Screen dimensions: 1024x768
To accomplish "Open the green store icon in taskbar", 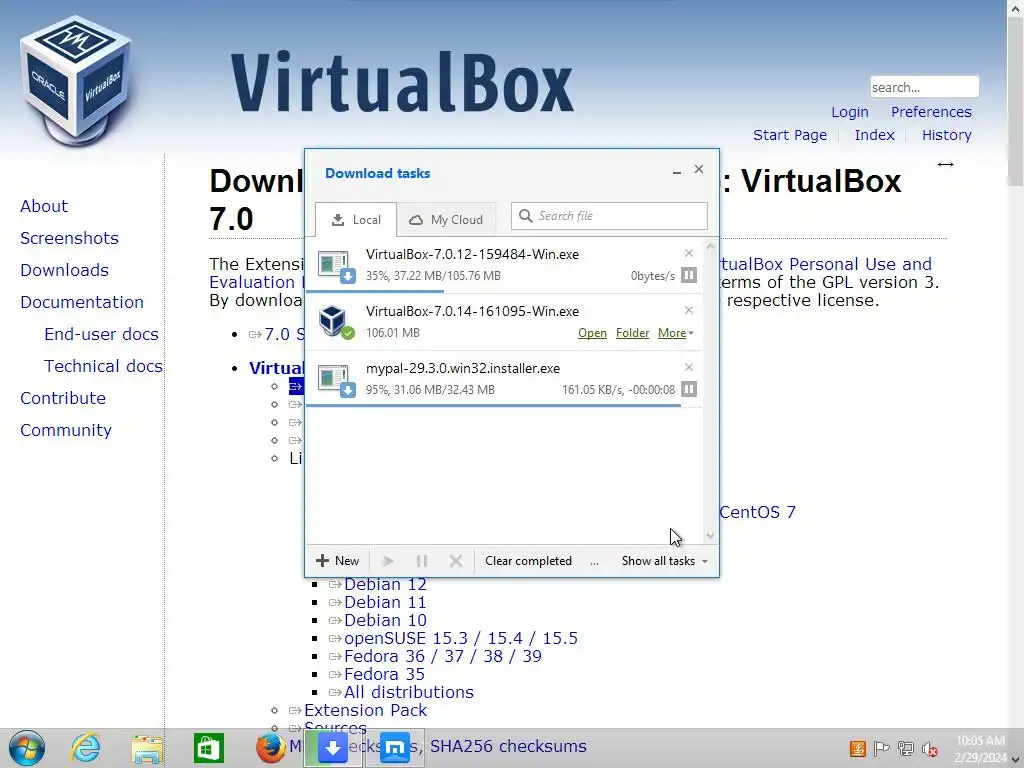I will coord(209,748).
